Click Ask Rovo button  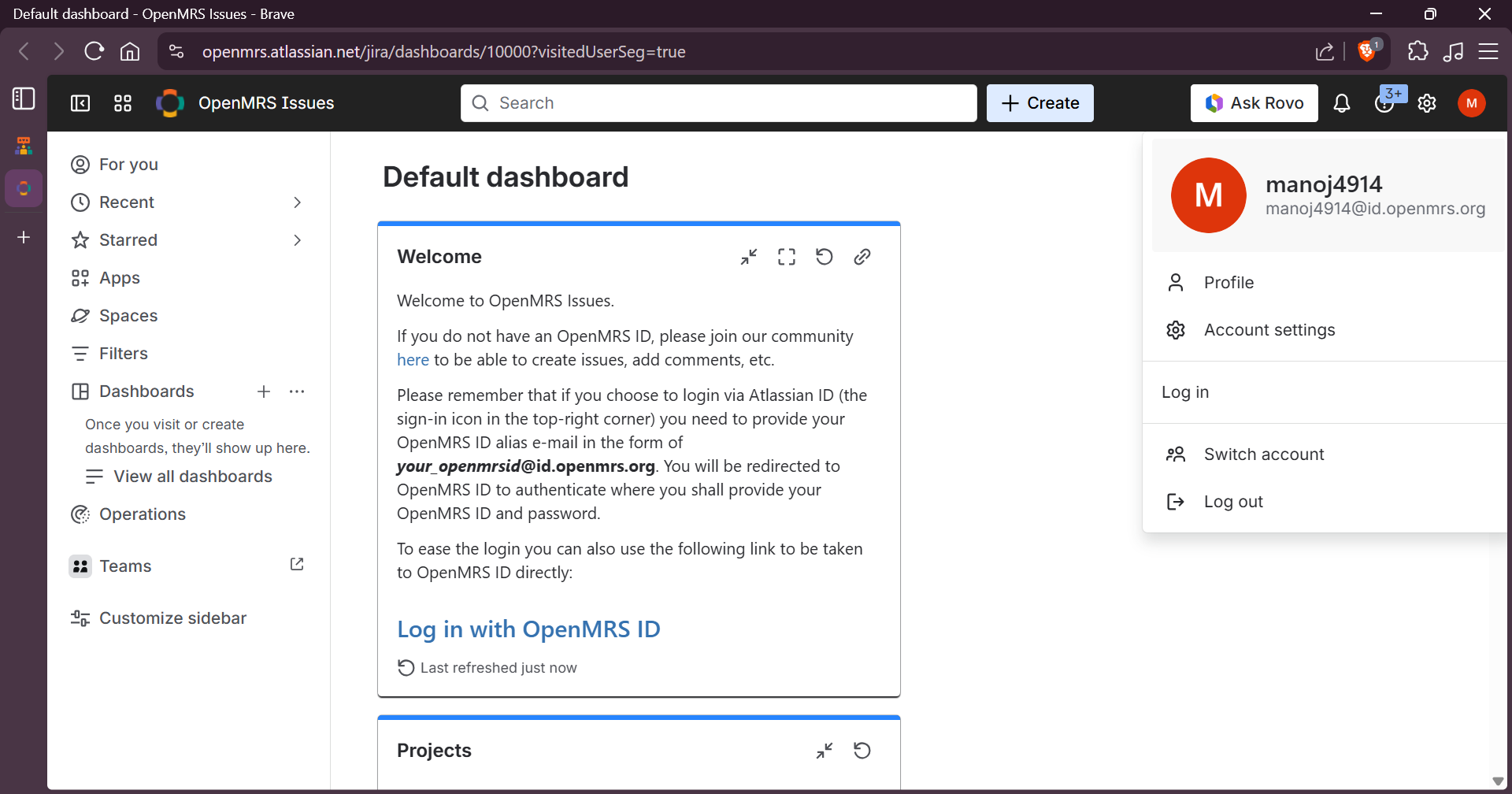point(1254,103)
